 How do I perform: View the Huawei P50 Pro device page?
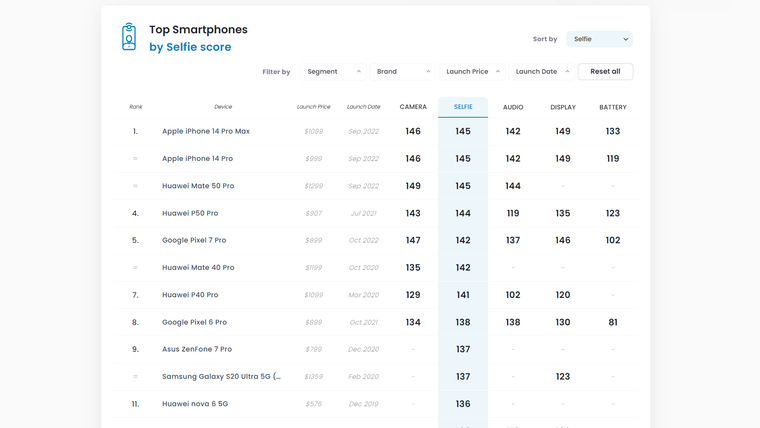click(x=190, y=213)
